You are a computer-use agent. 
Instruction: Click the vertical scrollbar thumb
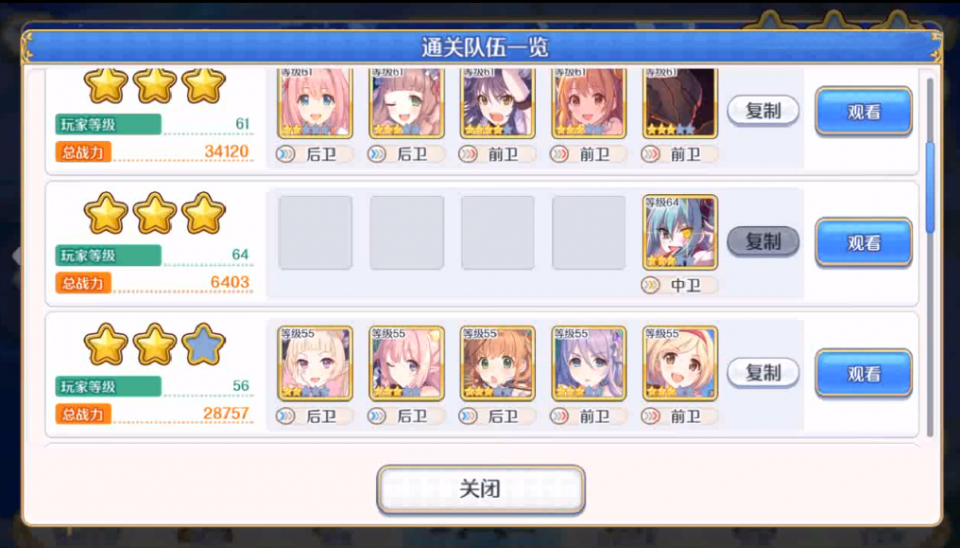point(930,187)
